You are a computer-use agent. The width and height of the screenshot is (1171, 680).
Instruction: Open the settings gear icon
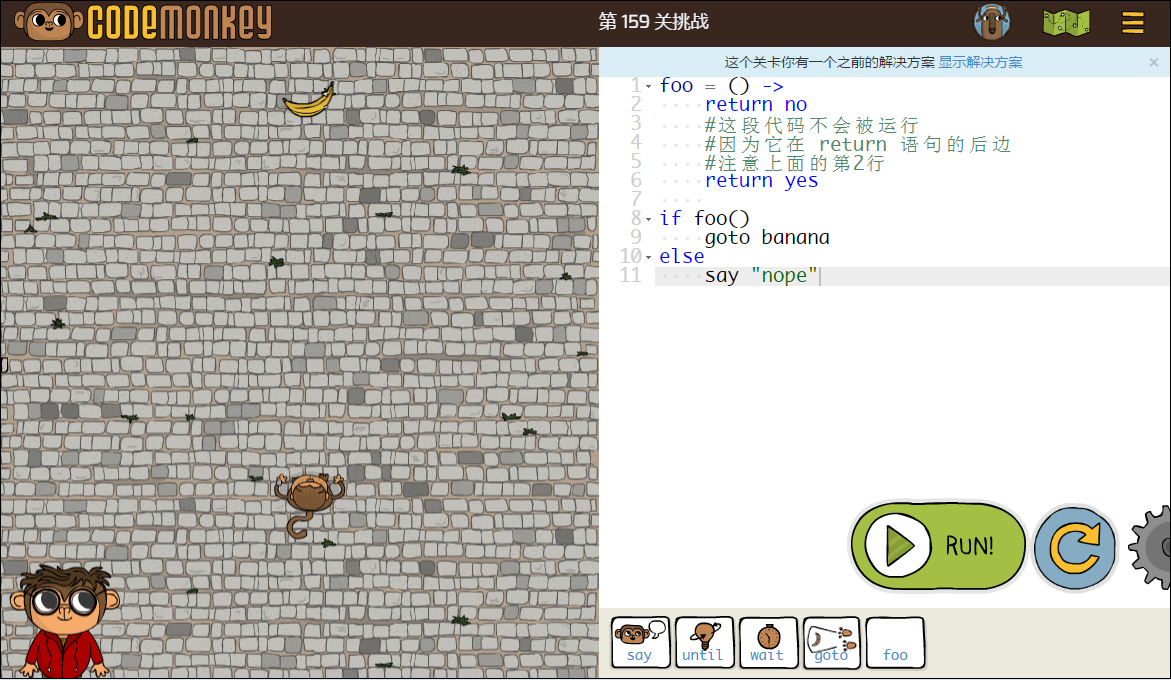[1150, 547]
